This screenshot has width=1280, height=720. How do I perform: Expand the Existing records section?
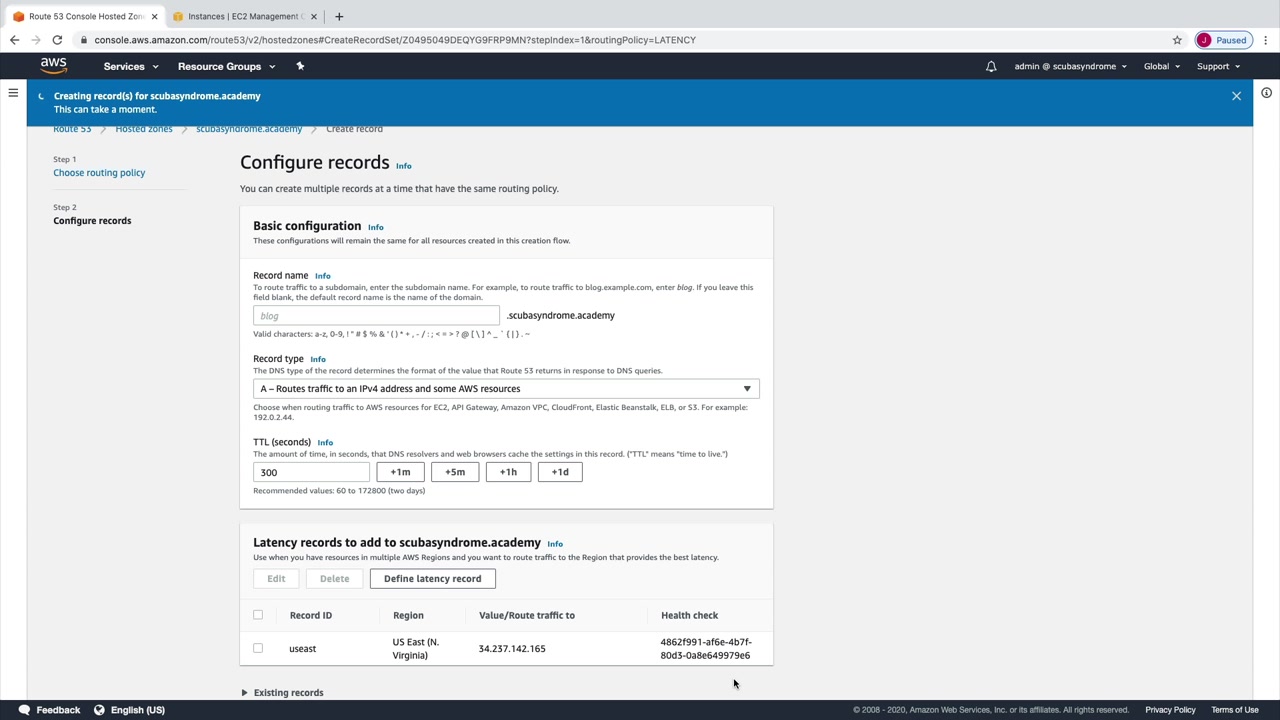[282, 692]
